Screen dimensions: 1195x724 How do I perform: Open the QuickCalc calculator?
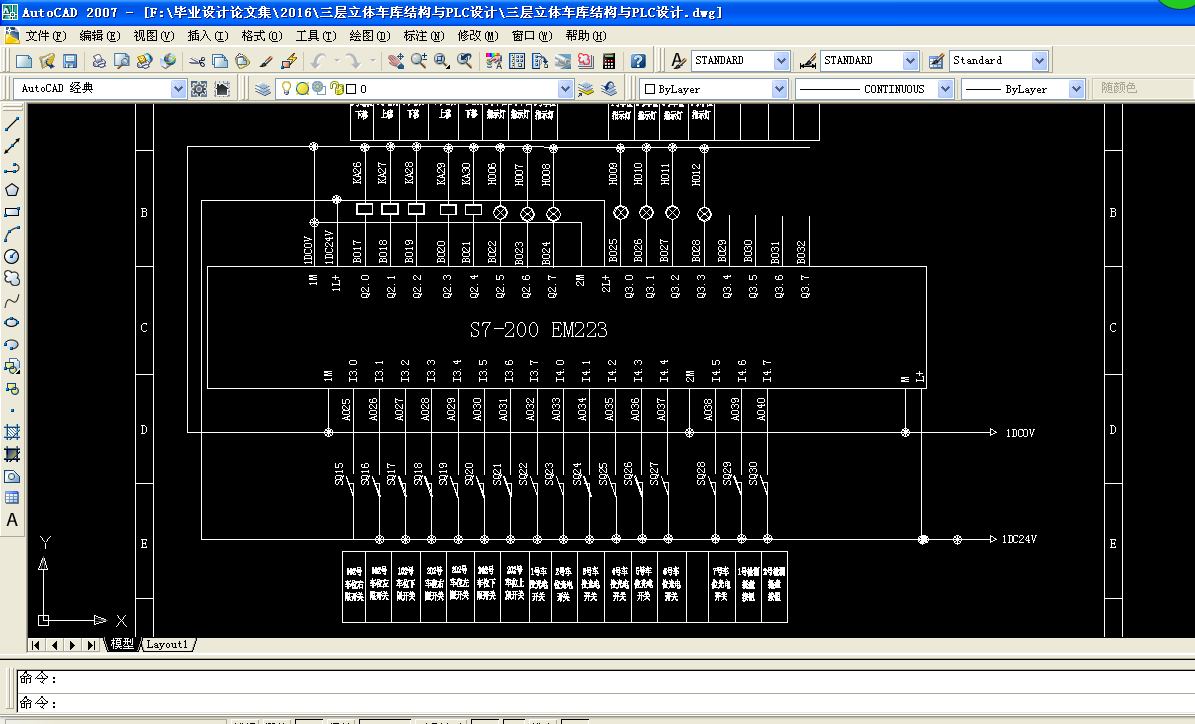click(609, 61)
